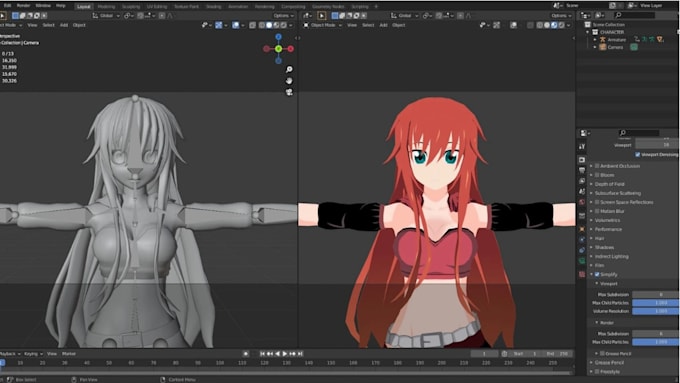Open the Help menu in top bar
The image size is (680, 383).
tap(61, 6)
